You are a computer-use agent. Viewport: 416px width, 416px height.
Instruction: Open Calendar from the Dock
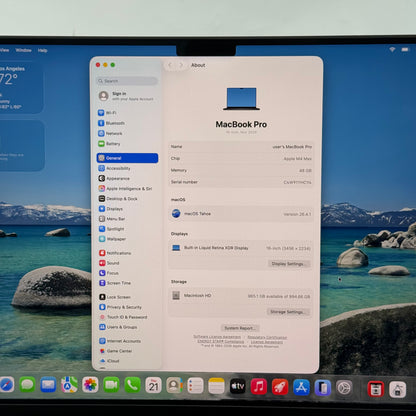(x=153, y=386)
